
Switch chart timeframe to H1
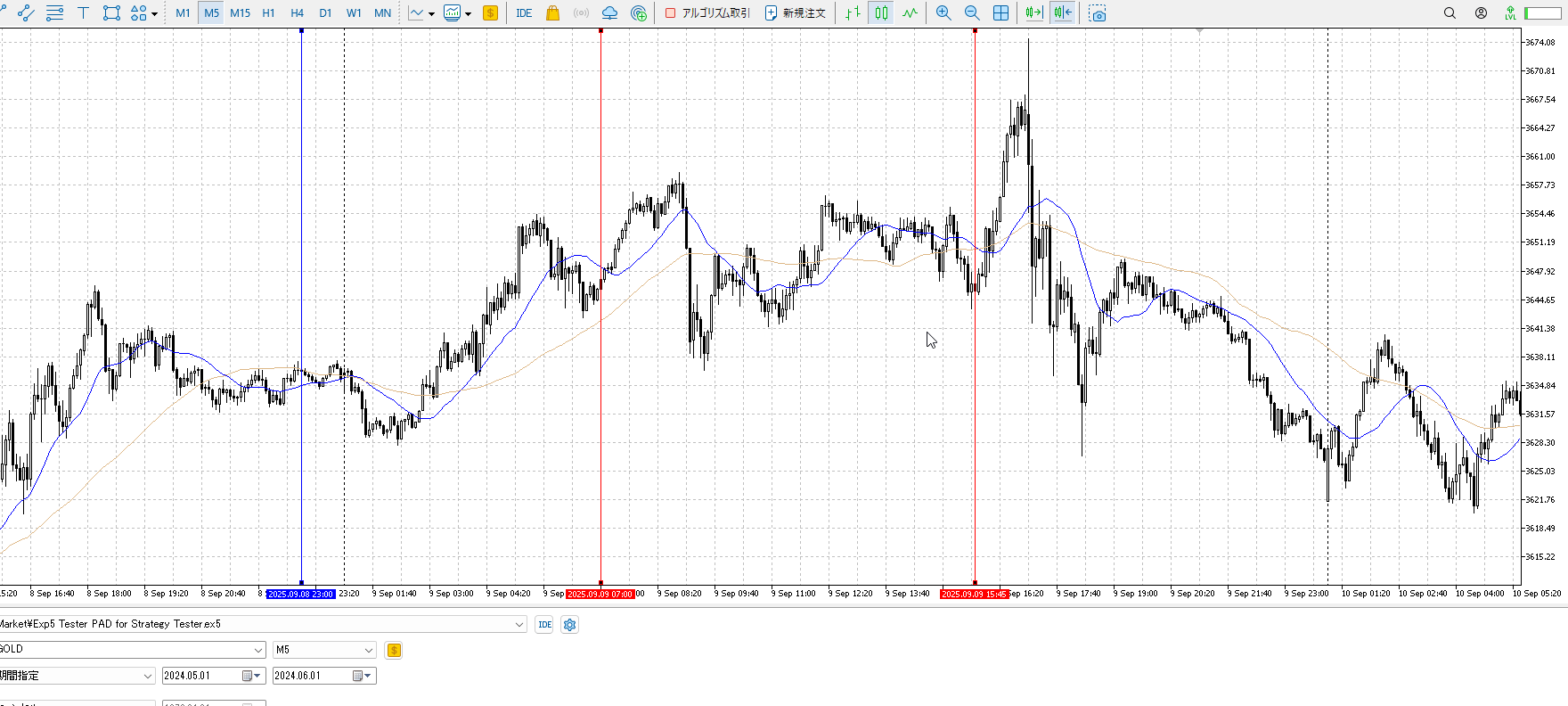[268, 13]
